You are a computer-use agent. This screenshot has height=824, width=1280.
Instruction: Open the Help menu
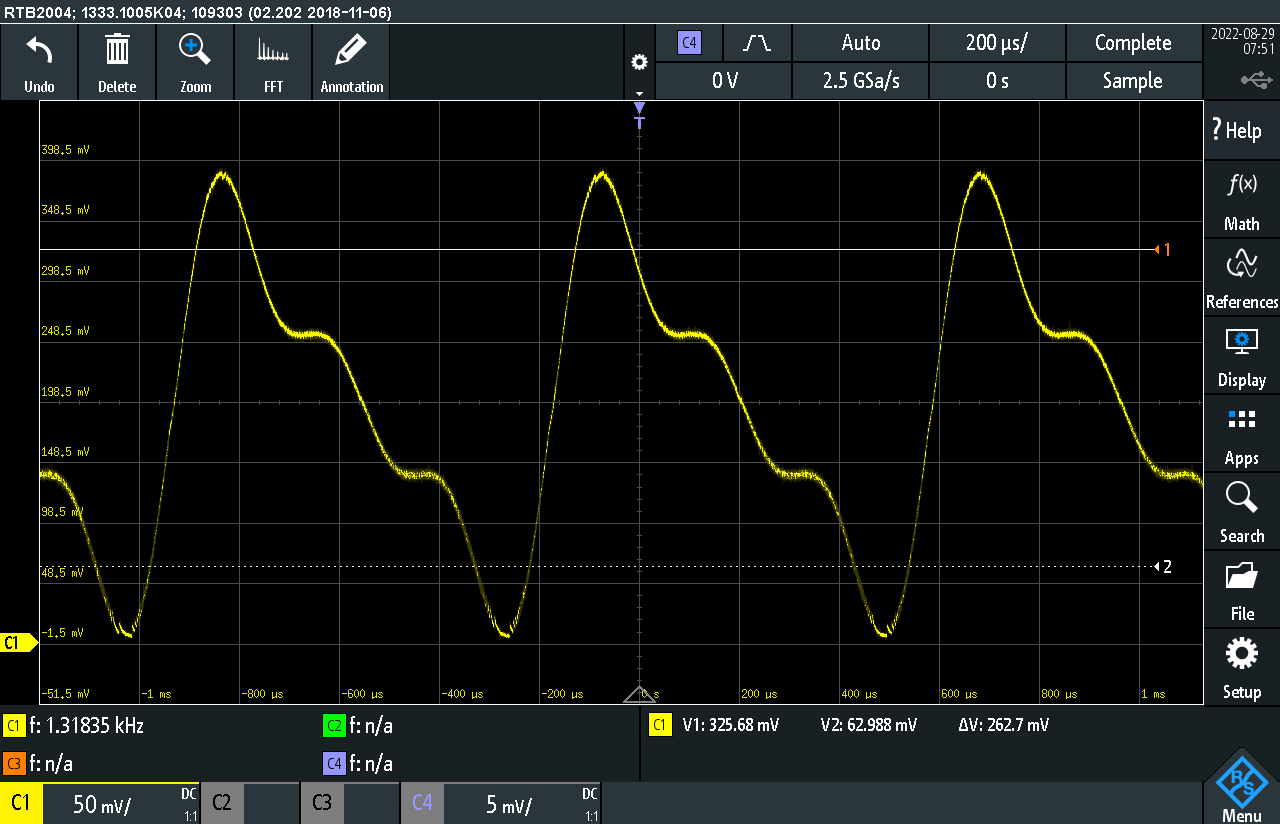pos(1241,130)
